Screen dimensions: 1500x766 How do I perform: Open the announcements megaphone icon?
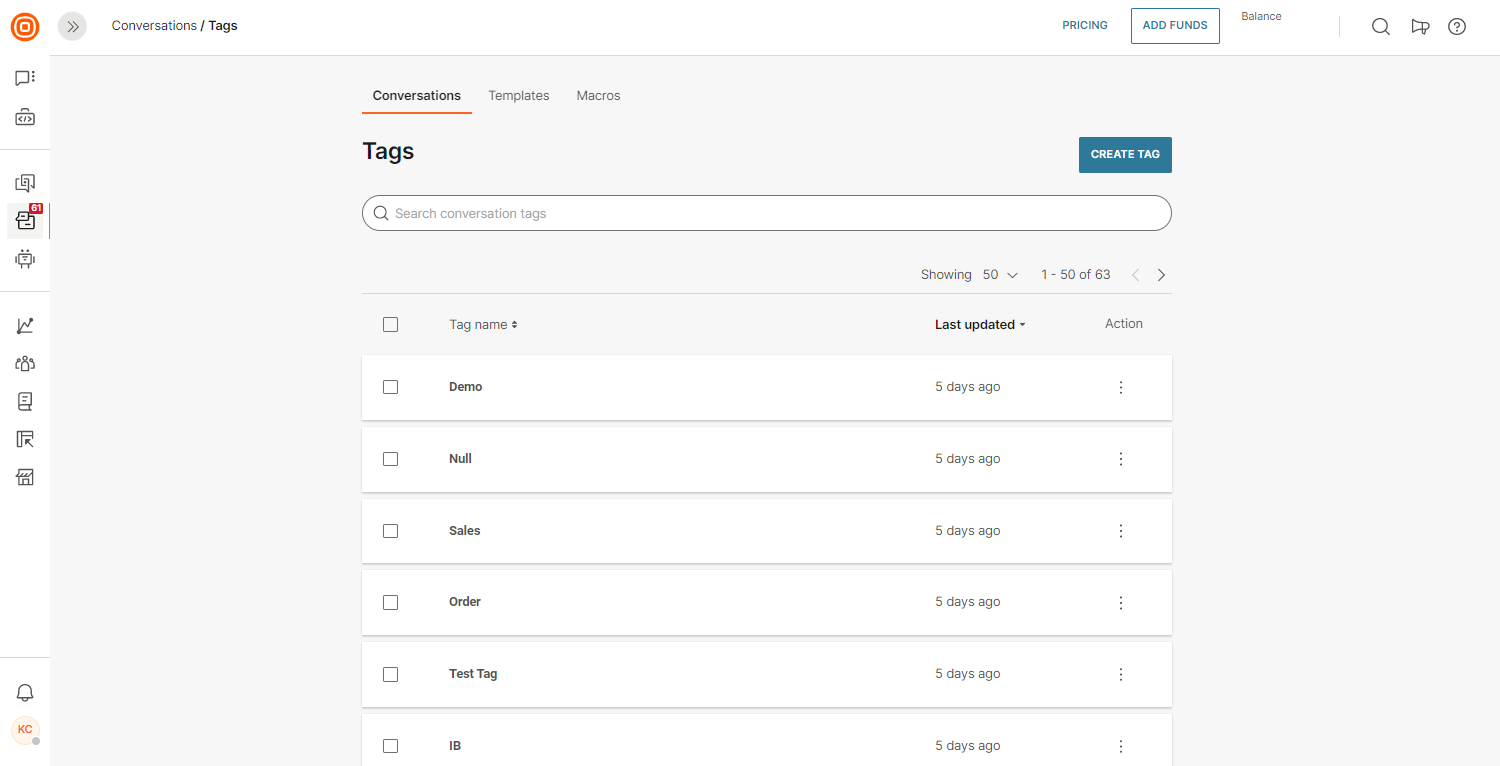pyautogui.click(x=1419, y=27)
